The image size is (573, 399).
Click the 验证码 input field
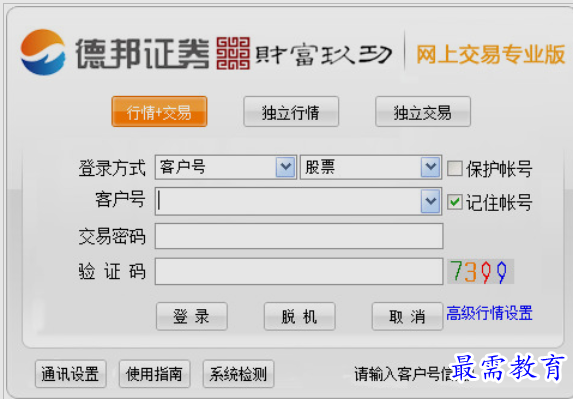point(299,271)
